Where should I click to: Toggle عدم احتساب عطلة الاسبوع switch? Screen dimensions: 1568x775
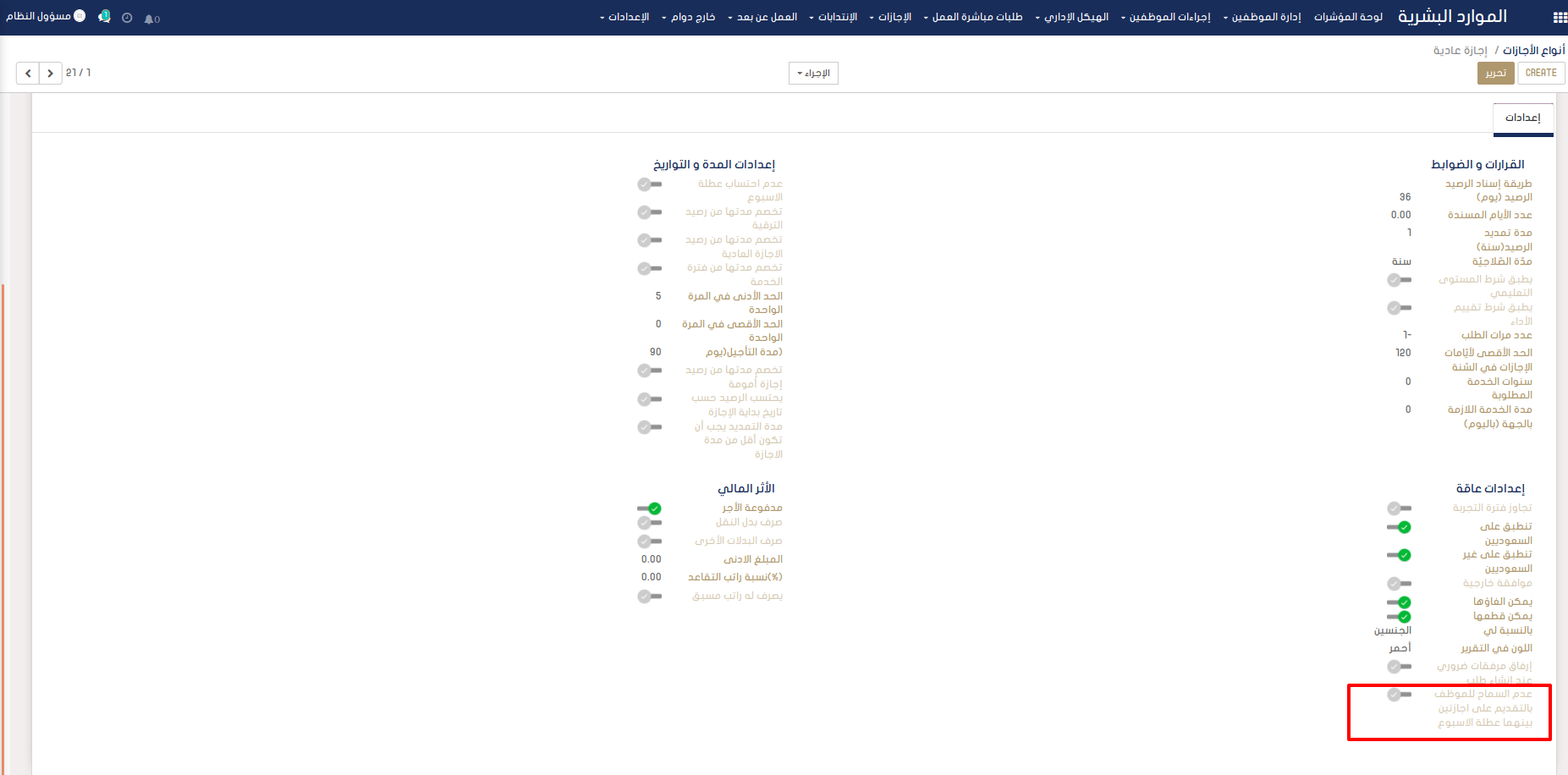(x=650, y=184)
